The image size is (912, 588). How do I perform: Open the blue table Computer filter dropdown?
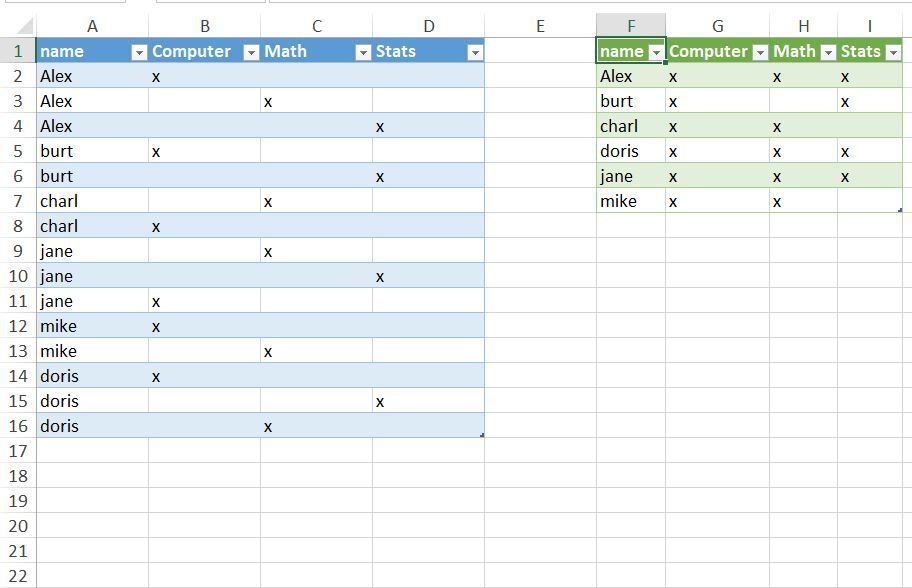(251, 53)
